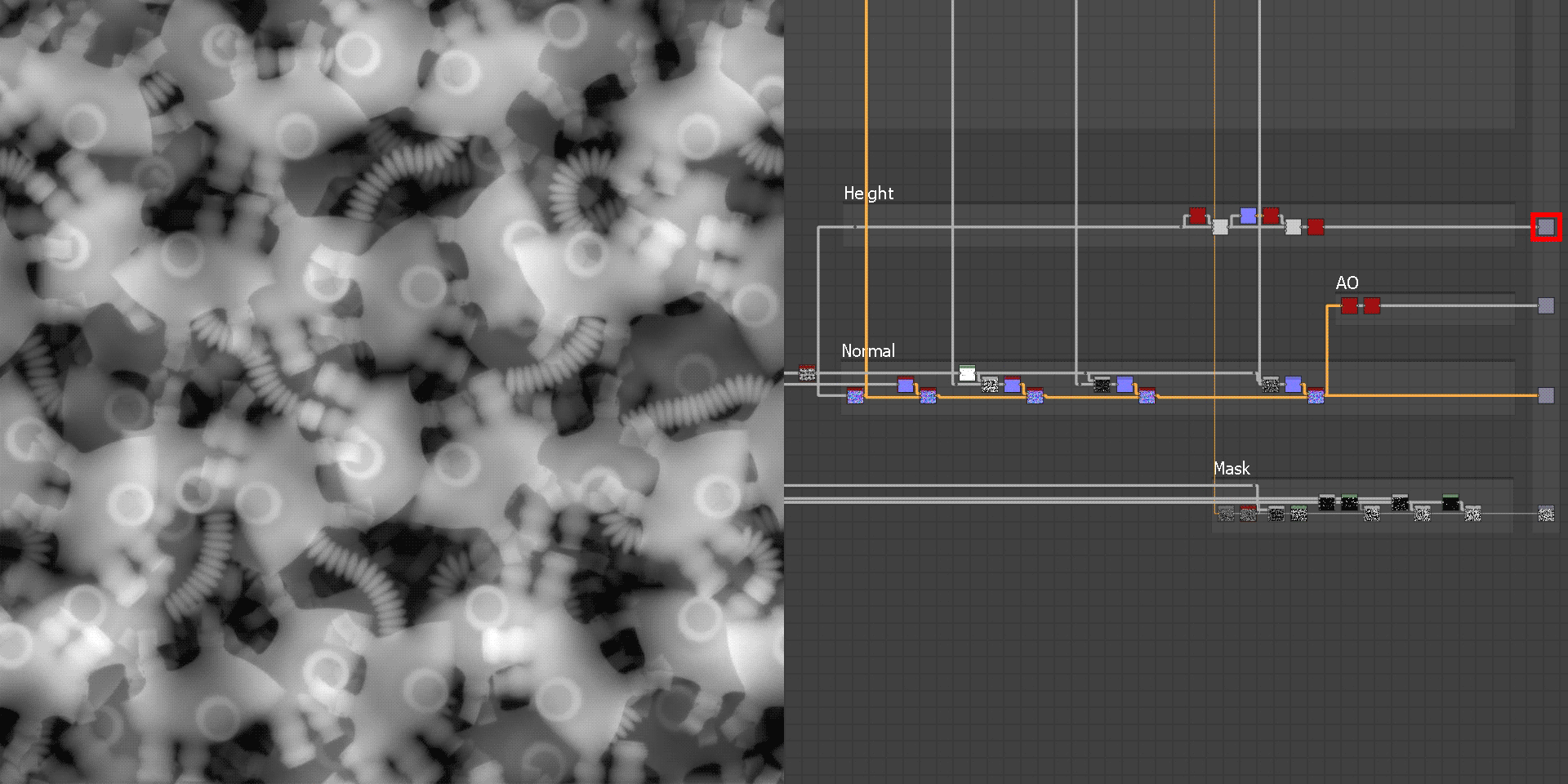Select the third blue node in Normal frame
Viewport: 1568px width, 784px height.
click(1125, 385)
